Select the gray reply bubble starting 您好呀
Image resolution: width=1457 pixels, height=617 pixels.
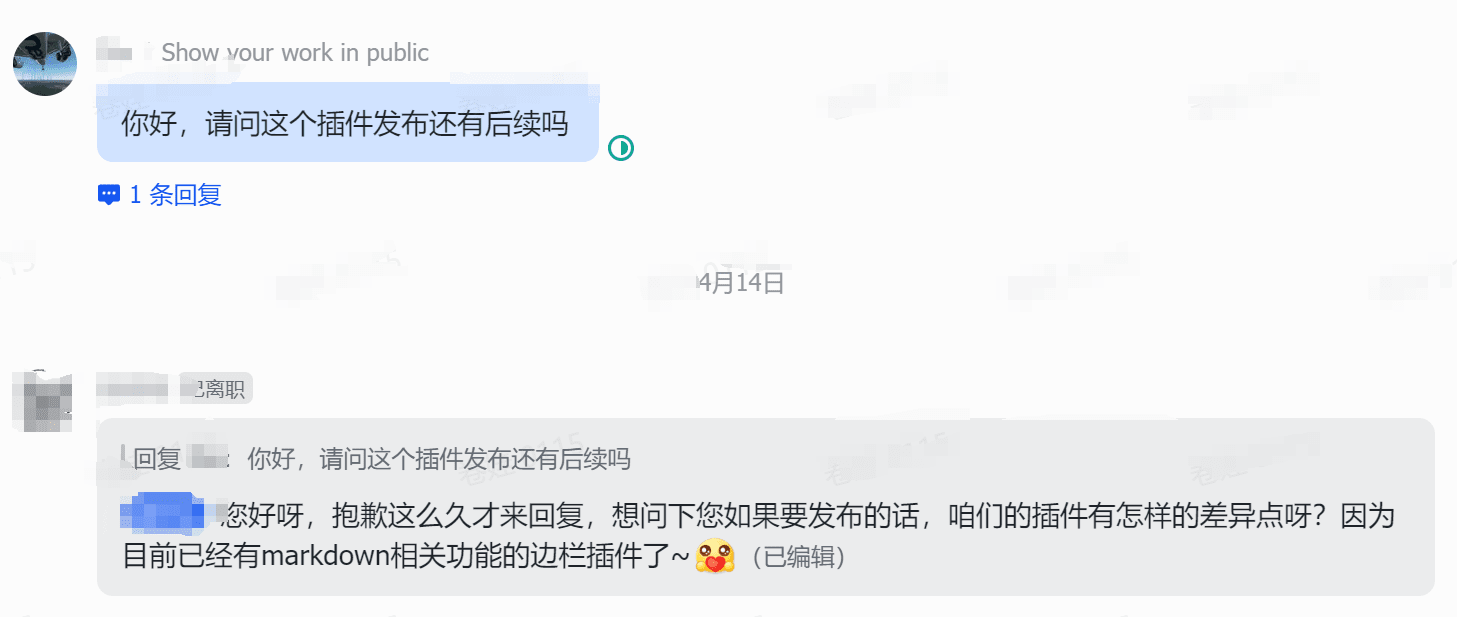[766, 507]
